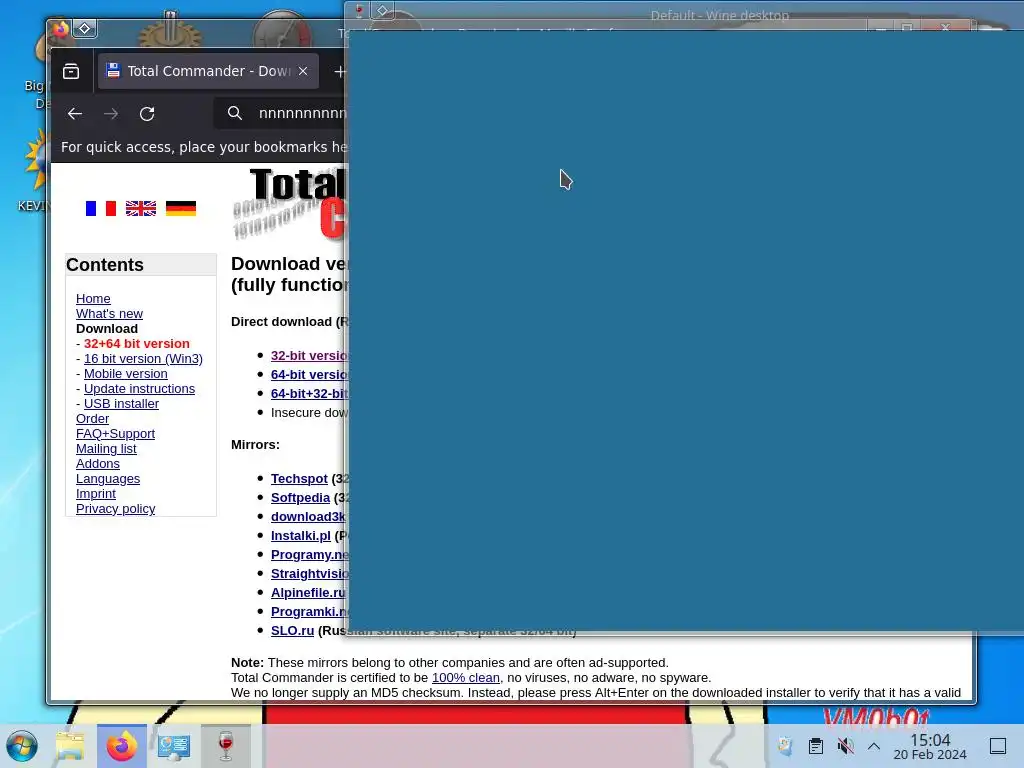
Task: Open the Firefox recent browsing view icon
Action: [71, 71]
